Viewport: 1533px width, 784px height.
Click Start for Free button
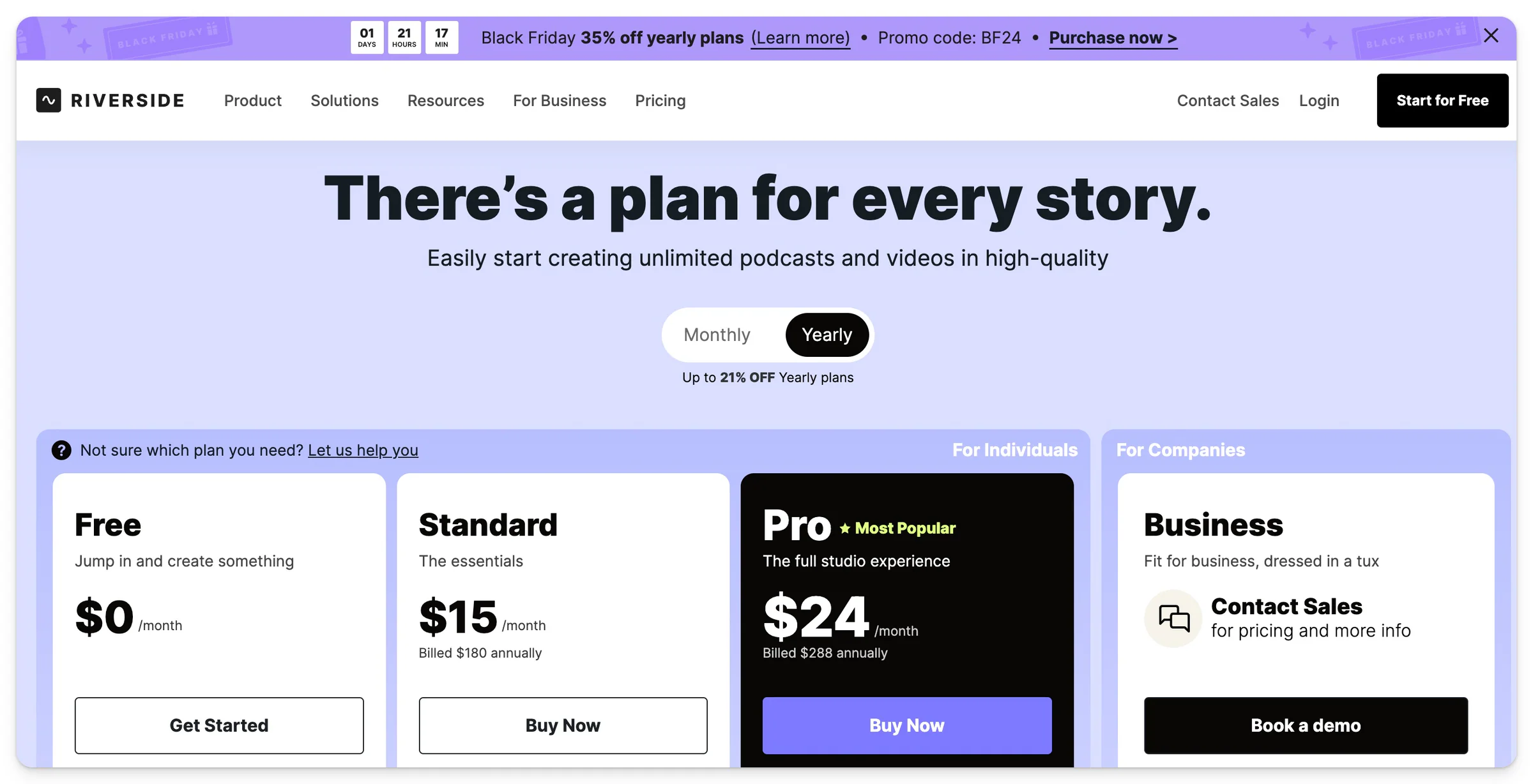point(1442,100)
